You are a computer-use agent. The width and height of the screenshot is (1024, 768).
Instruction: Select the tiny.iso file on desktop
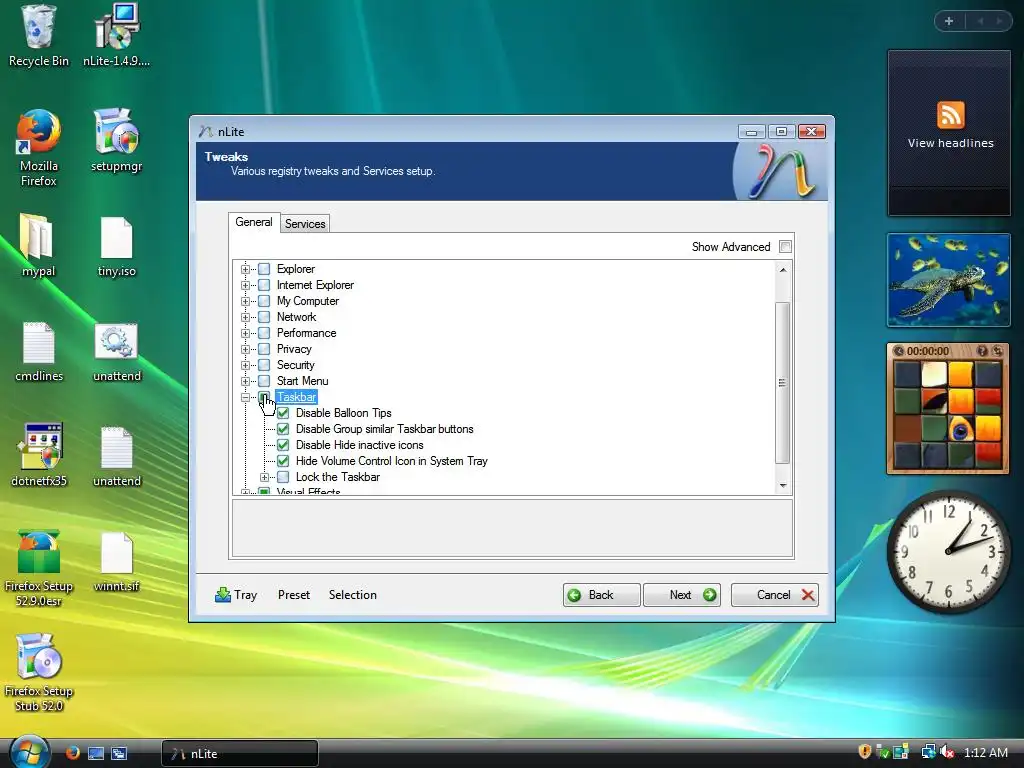(x=116, y=246)
